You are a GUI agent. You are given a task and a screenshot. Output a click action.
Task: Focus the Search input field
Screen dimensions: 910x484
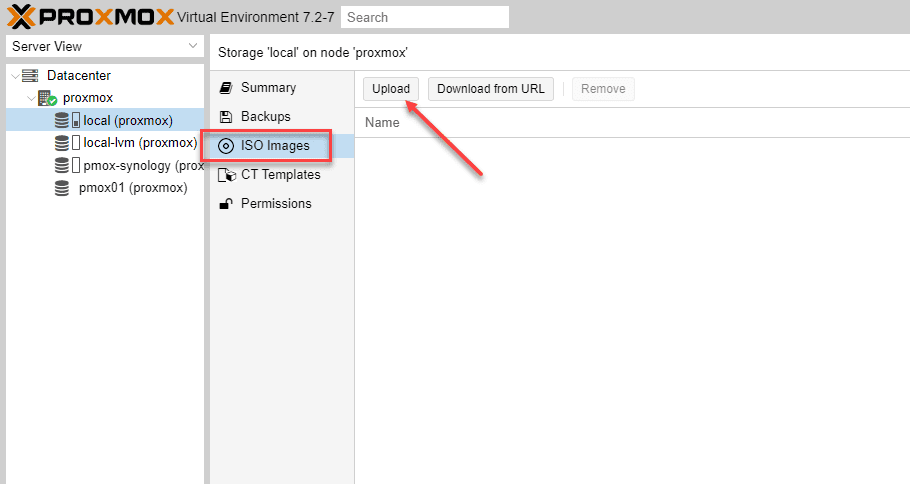pyautogui.click(x=425, y=17)
